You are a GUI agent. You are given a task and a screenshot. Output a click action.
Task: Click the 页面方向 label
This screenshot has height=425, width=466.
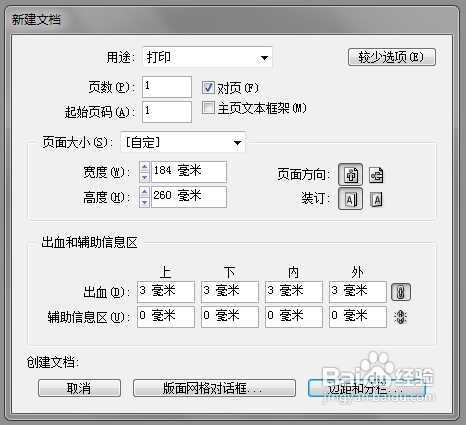[x=303, y=174]
